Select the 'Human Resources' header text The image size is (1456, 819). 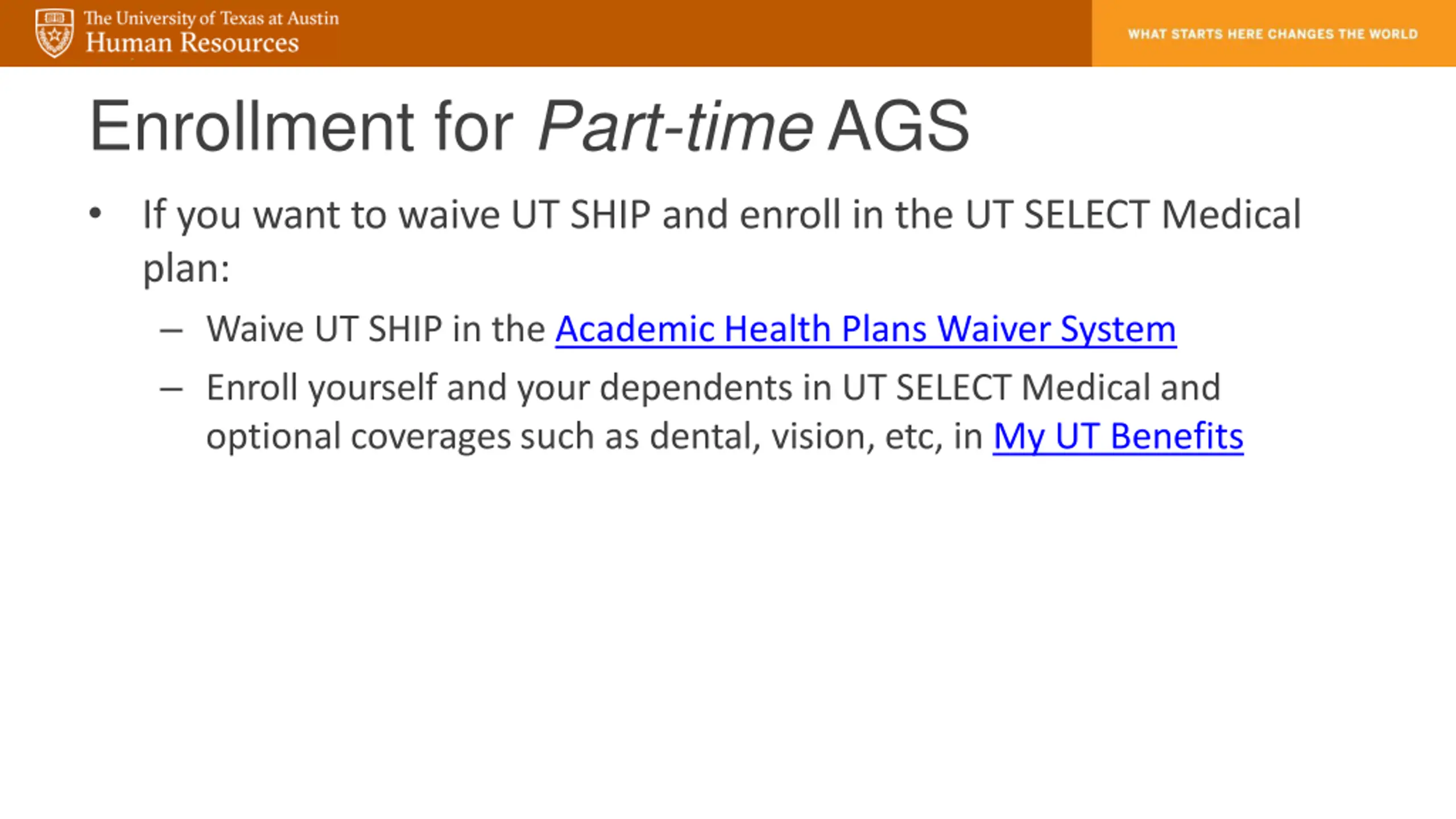click(x=192, y=43)
